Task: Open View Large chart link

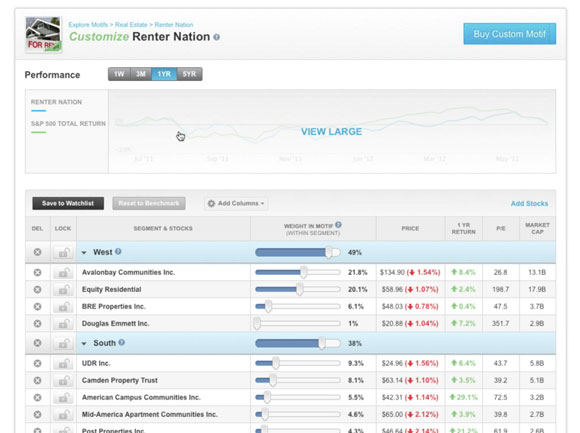Action: tap(331, 132)
